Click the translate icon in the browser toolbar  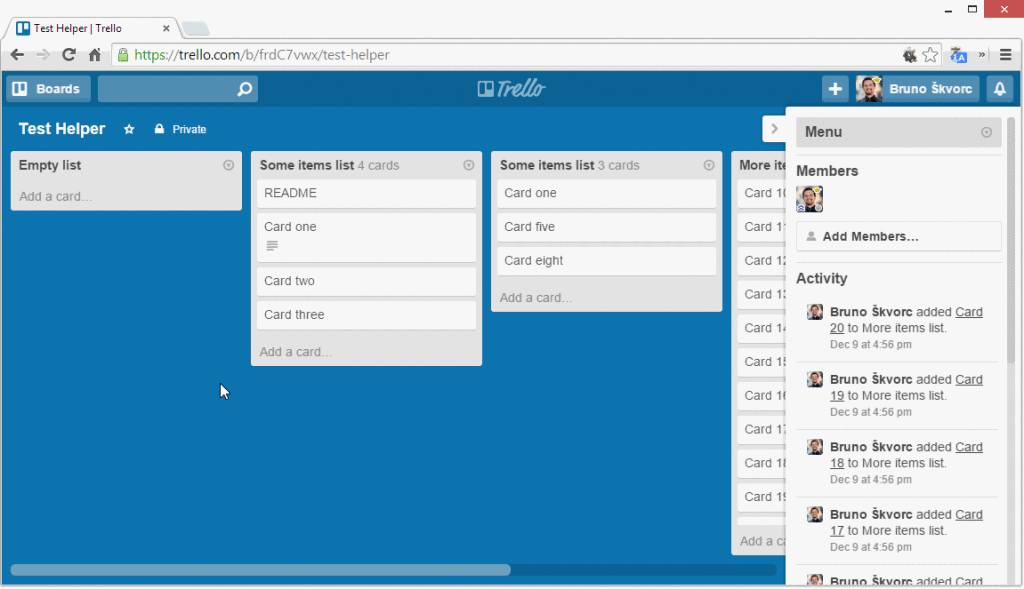coord(960,55)
